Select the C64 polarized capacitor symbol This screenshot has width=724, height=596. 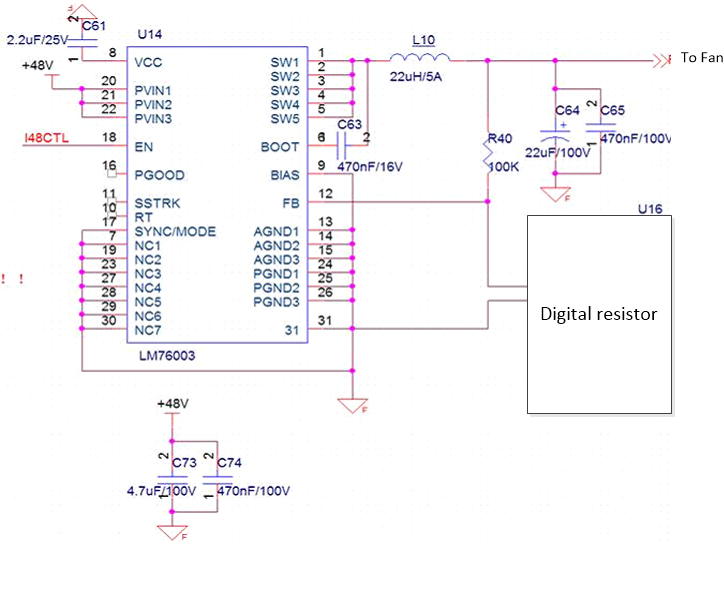click(x=555, y=135)
